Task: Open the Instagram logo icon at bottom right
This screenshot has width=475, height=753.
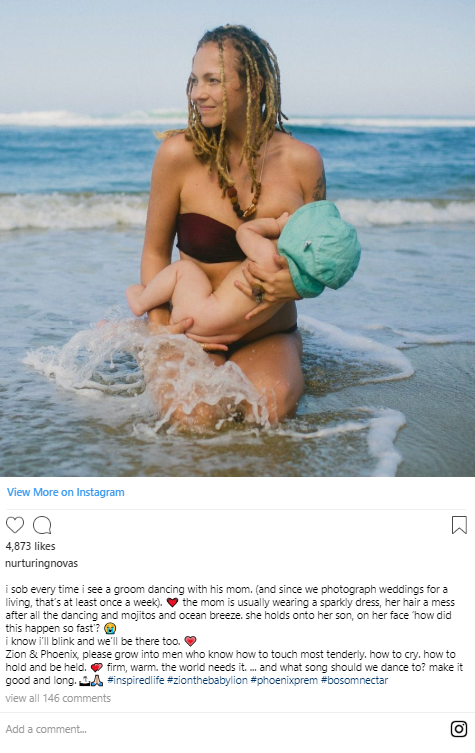Action: point(459,729)
